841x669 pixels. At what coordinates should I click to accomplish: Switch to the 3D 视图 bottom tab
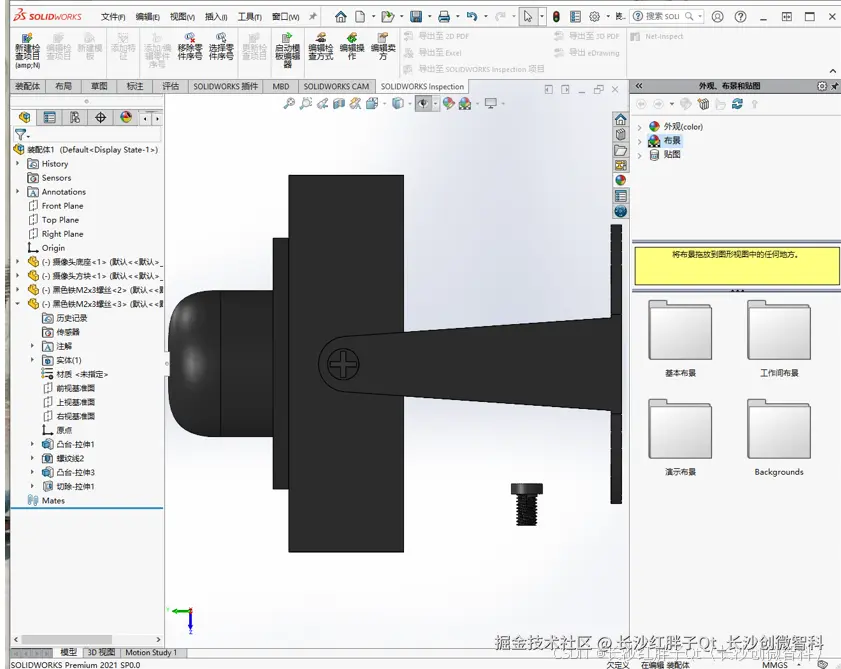pos(101,652)
